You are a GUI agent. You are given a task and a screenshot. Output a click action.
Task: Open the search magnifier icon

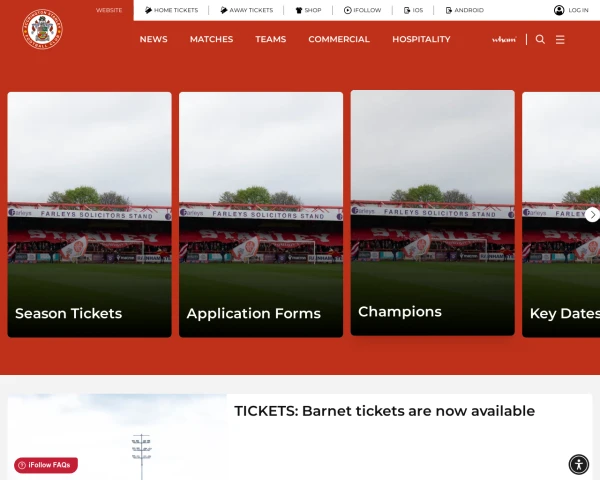pos(540,39)
